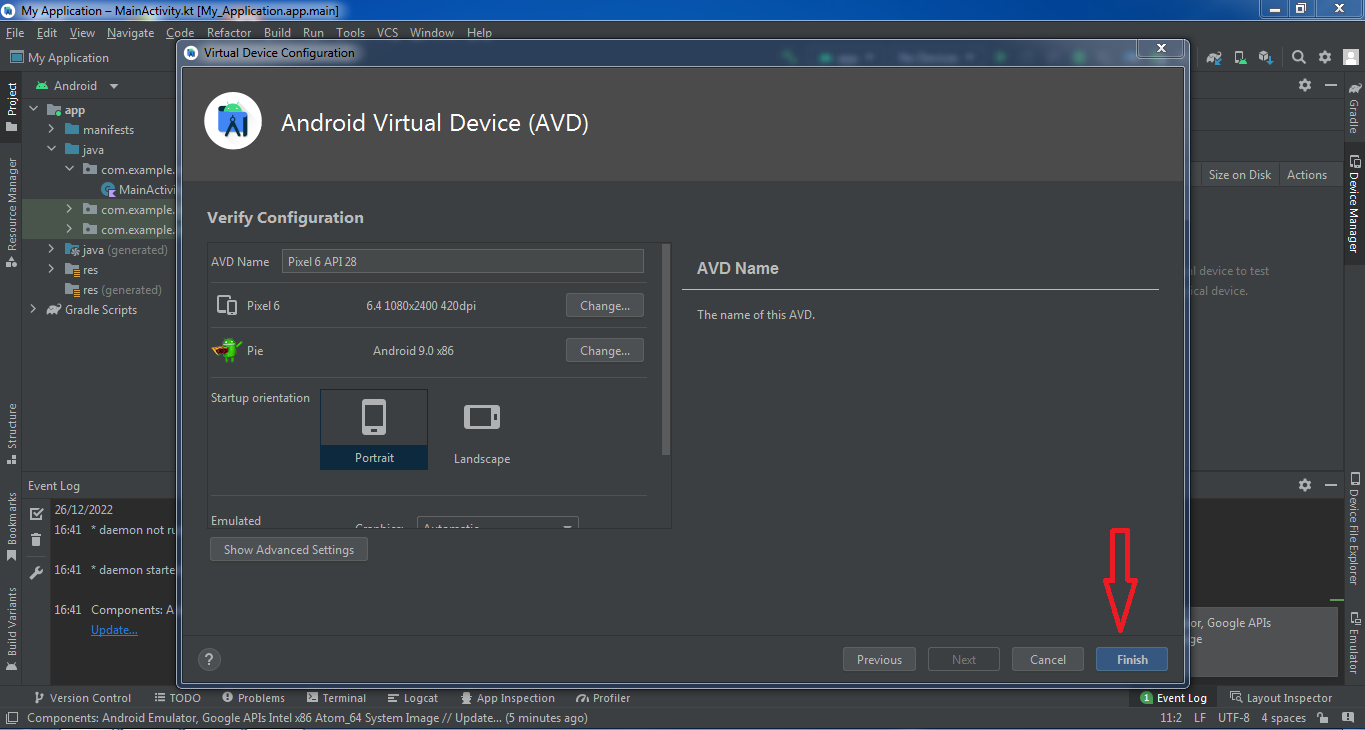Open Event Log panel settings gear
1365x730 pixels.
coord(1305,485)
